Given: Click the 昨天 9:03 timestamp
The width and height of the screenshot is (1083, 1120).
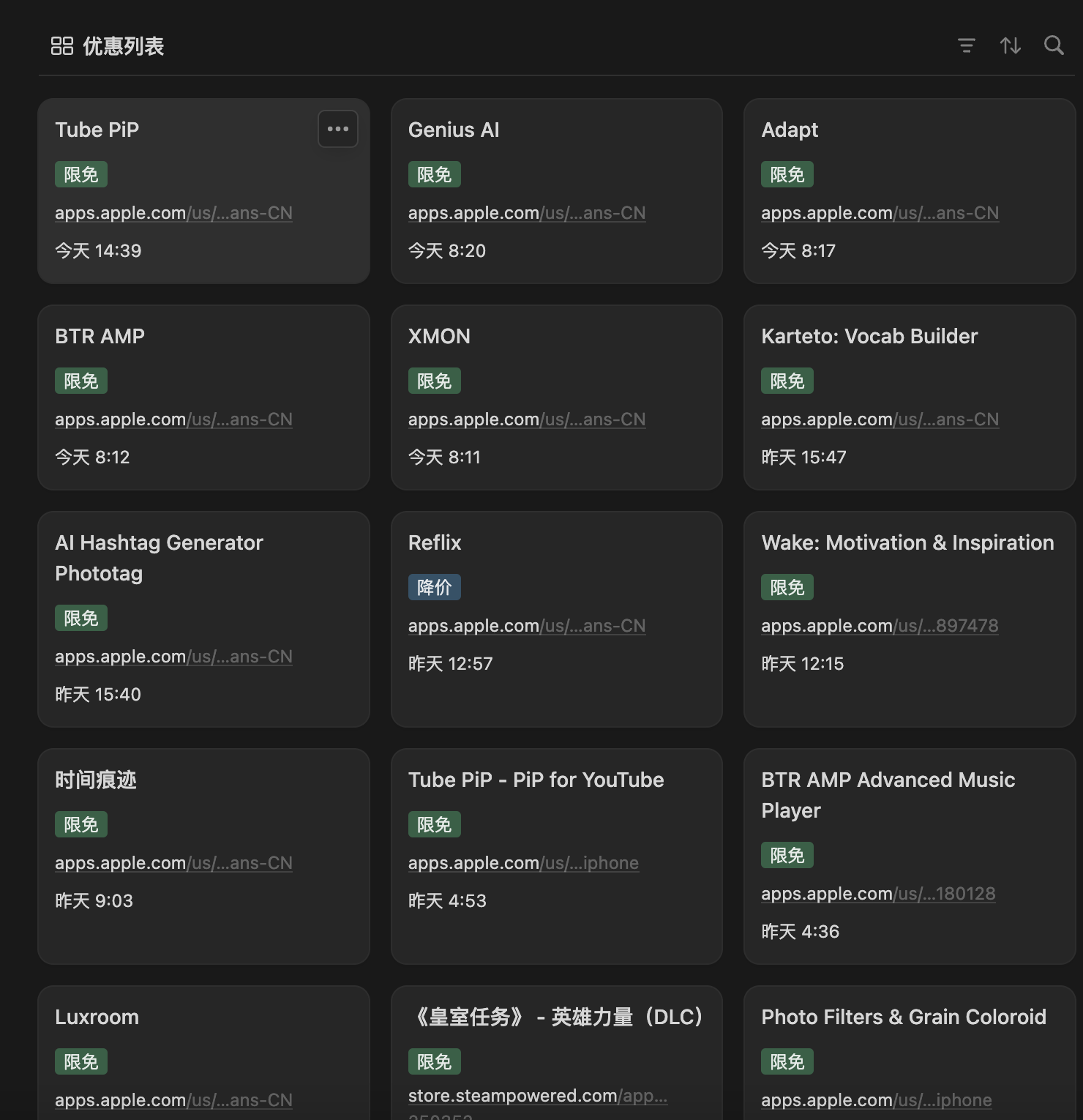Looking at the screenshot, I should 94,901.
